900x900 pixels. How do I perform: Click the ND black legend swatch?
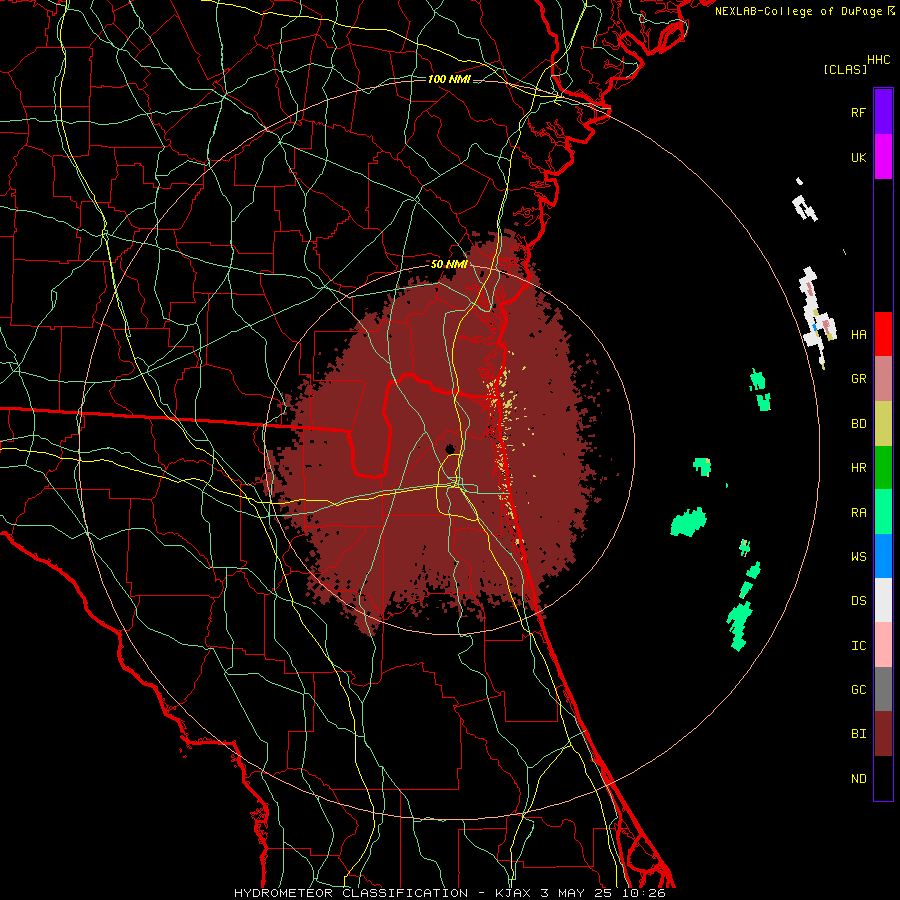pyautogui.click(x=883, y=778)
